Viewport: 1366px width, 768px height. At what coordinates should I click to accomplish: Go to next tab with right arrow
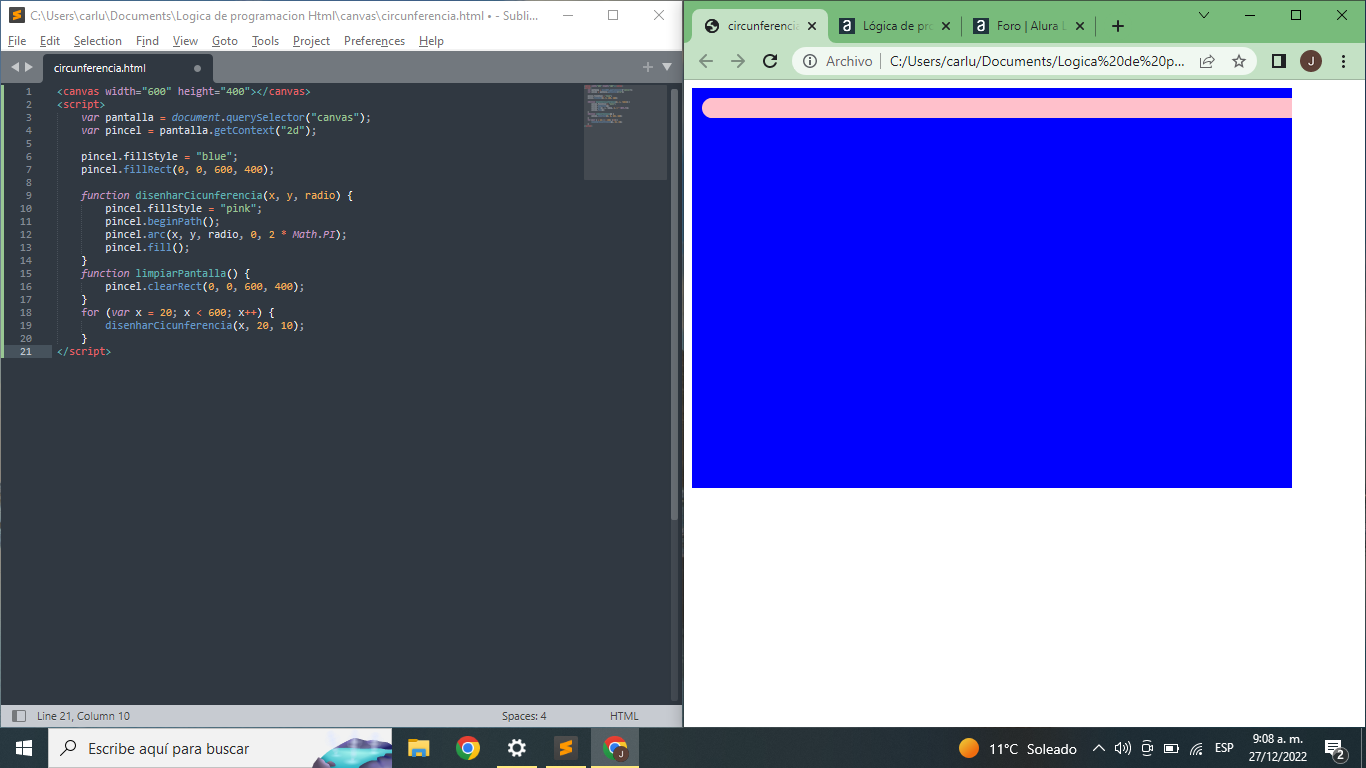[x=28, y=68]
